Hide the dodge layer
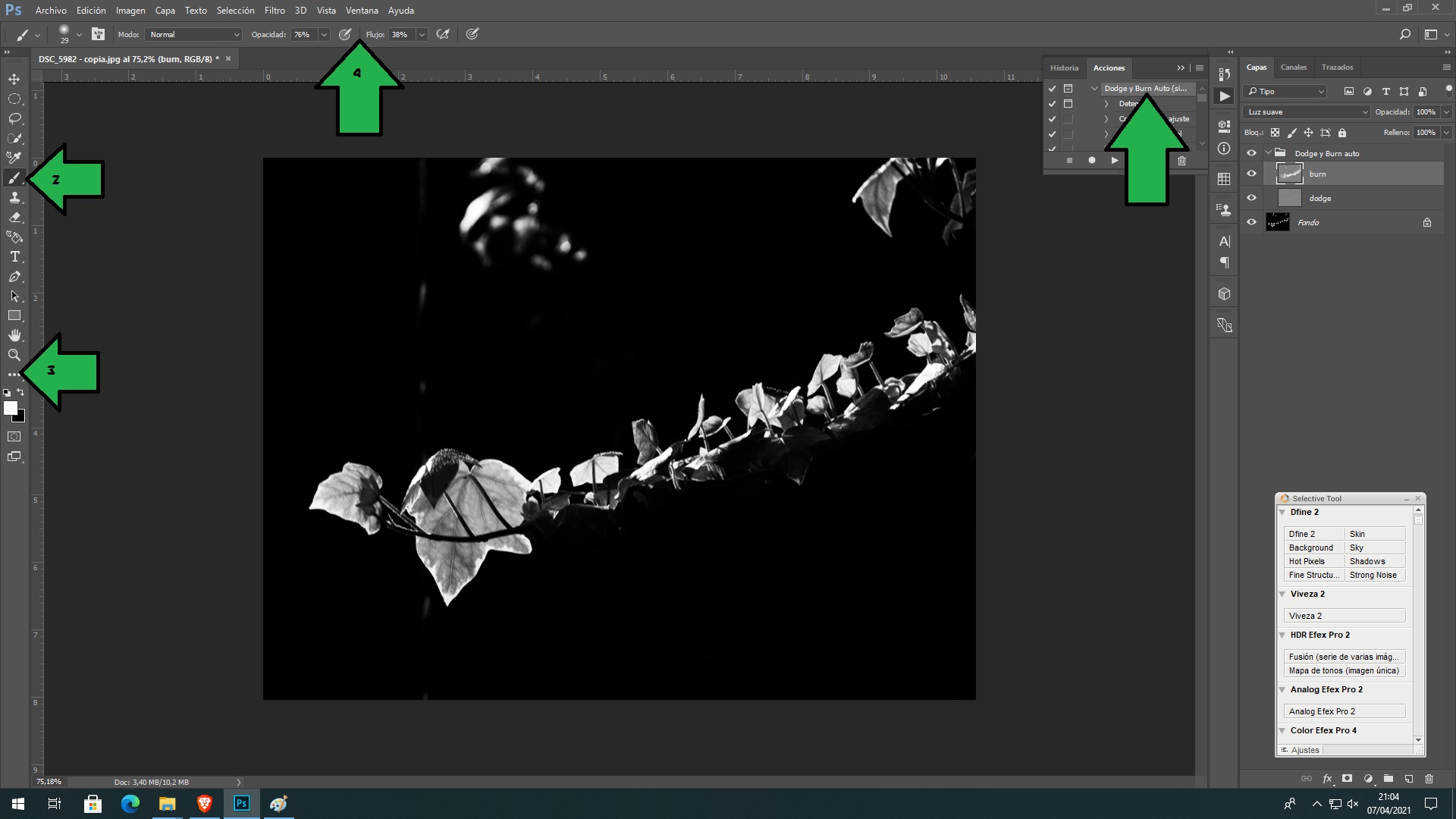 [x=1252, y=198]
